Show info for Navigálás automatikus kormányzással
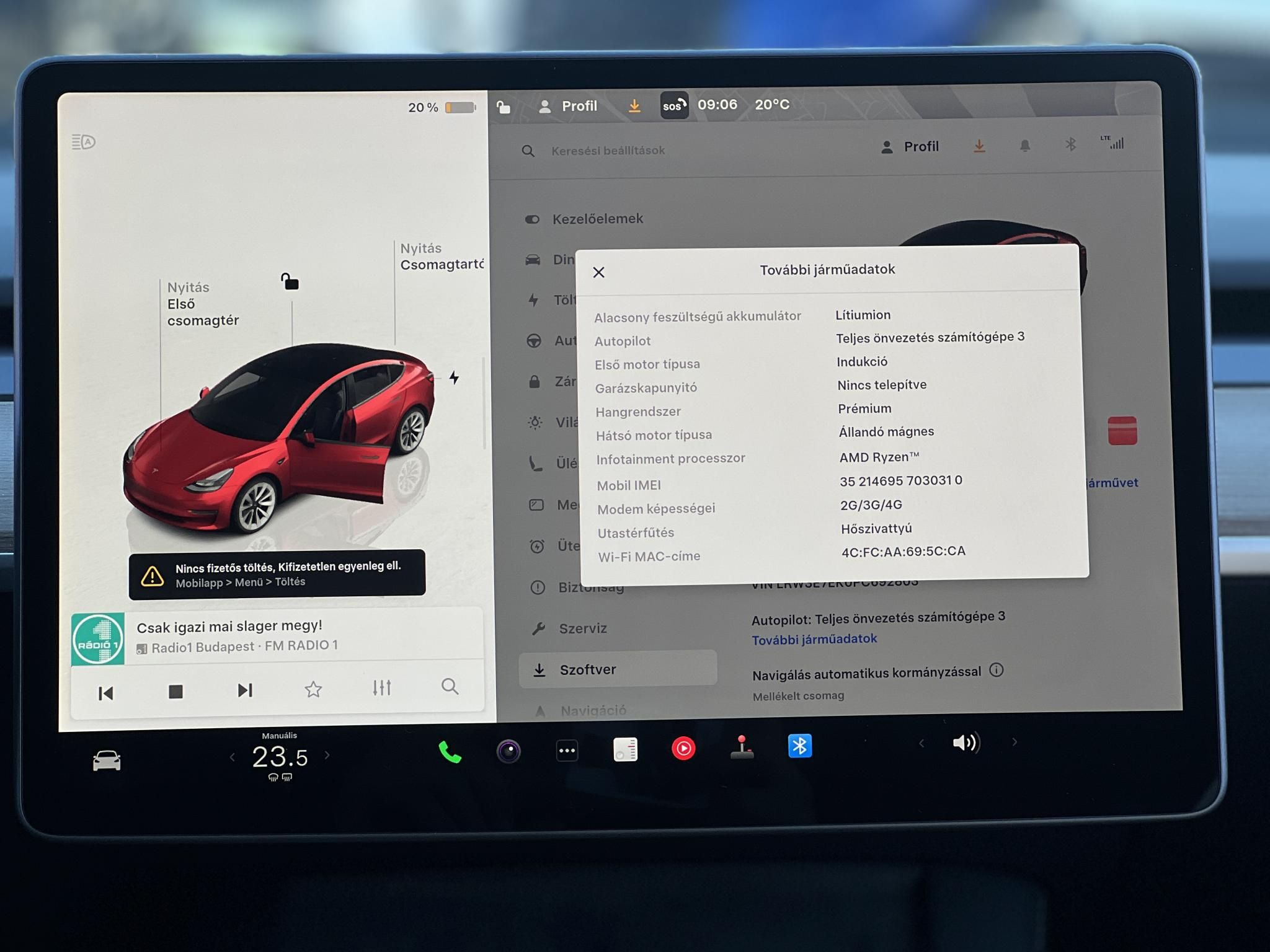The width and height of the screenshot is (1270, 952). 997,670
